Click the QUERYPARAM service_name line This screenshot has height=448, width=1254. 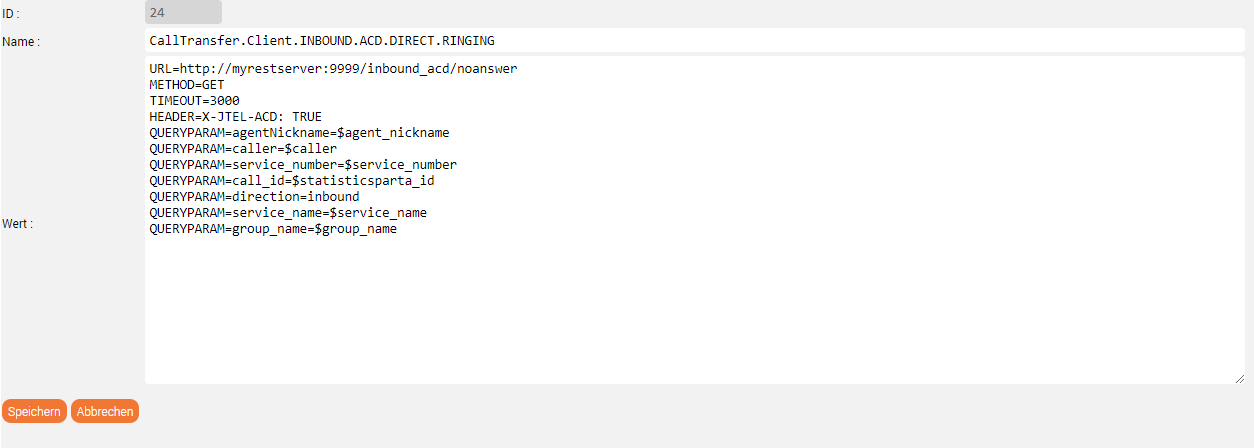[x=288, y=213]
